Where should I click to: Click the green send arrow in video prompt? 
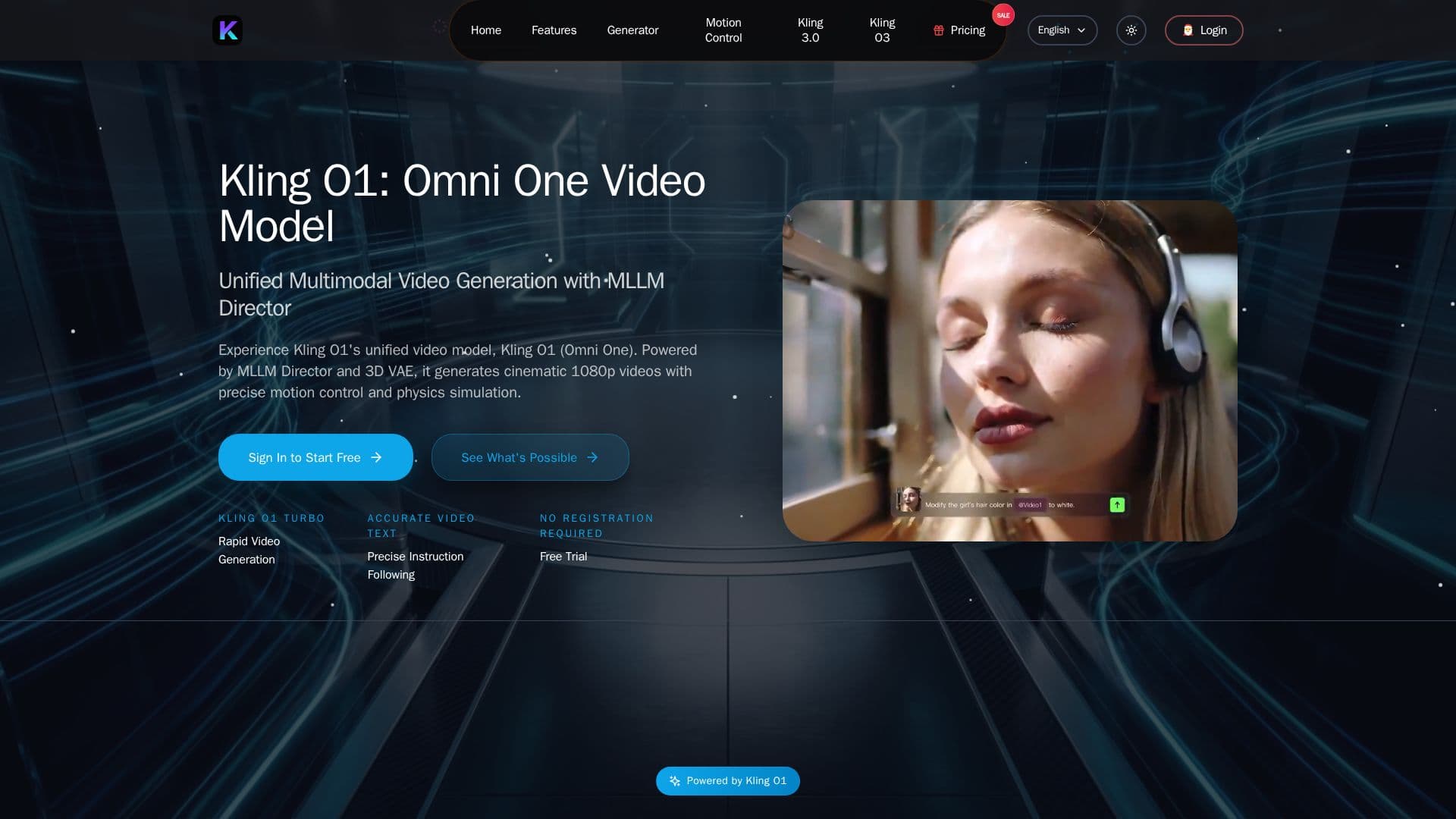(x=1117, y=505)
